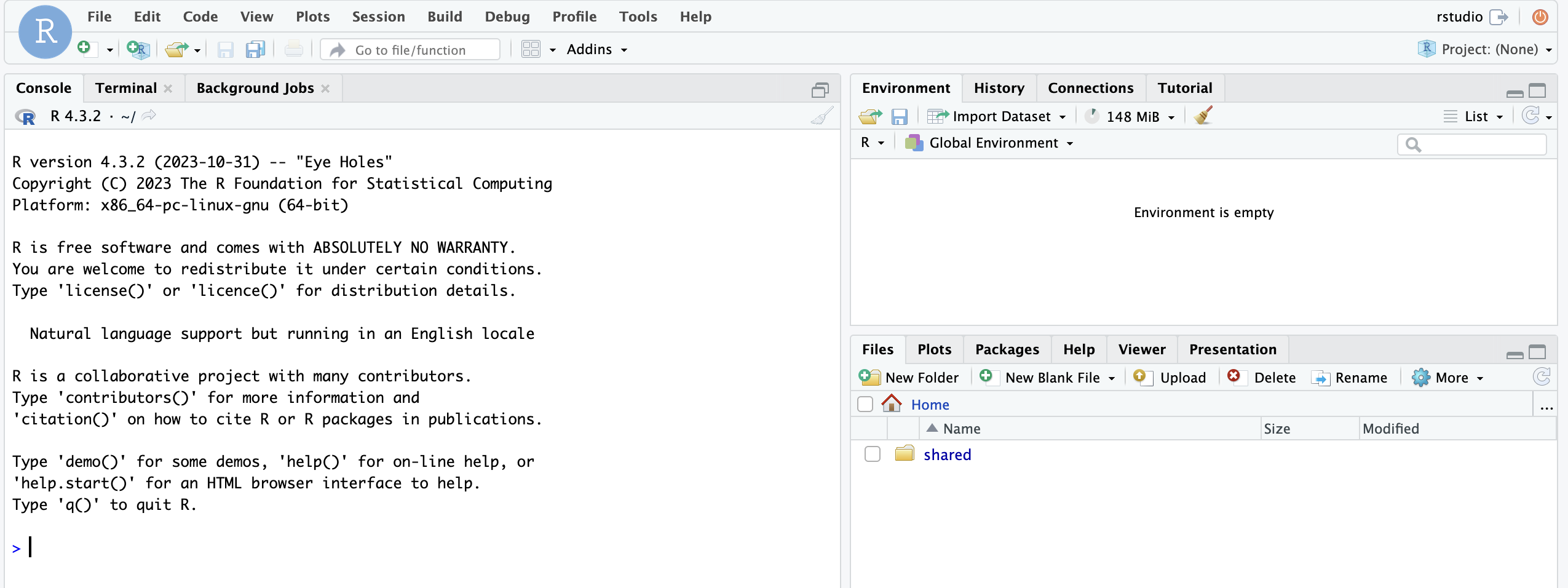
Task: Close the Terminal tab
Action: 168,89
